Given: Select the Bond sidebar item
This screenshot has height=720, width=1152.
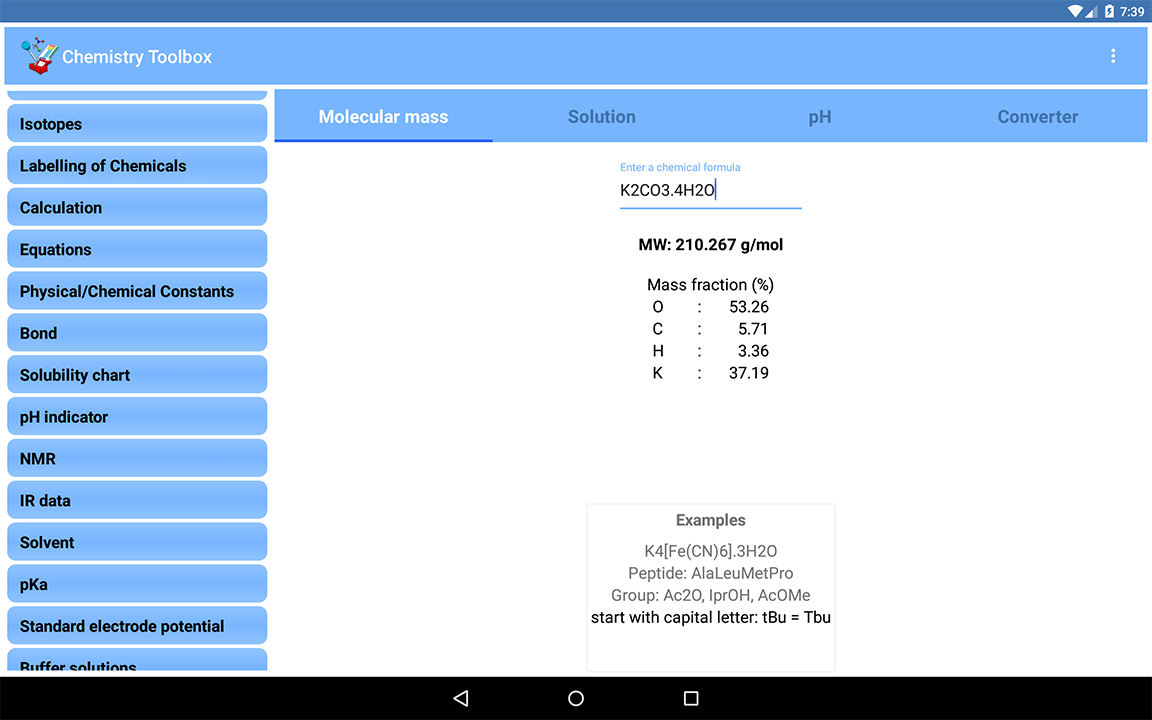Looking at the screenshot, I should pyautogui.click(x=137, y=333).
